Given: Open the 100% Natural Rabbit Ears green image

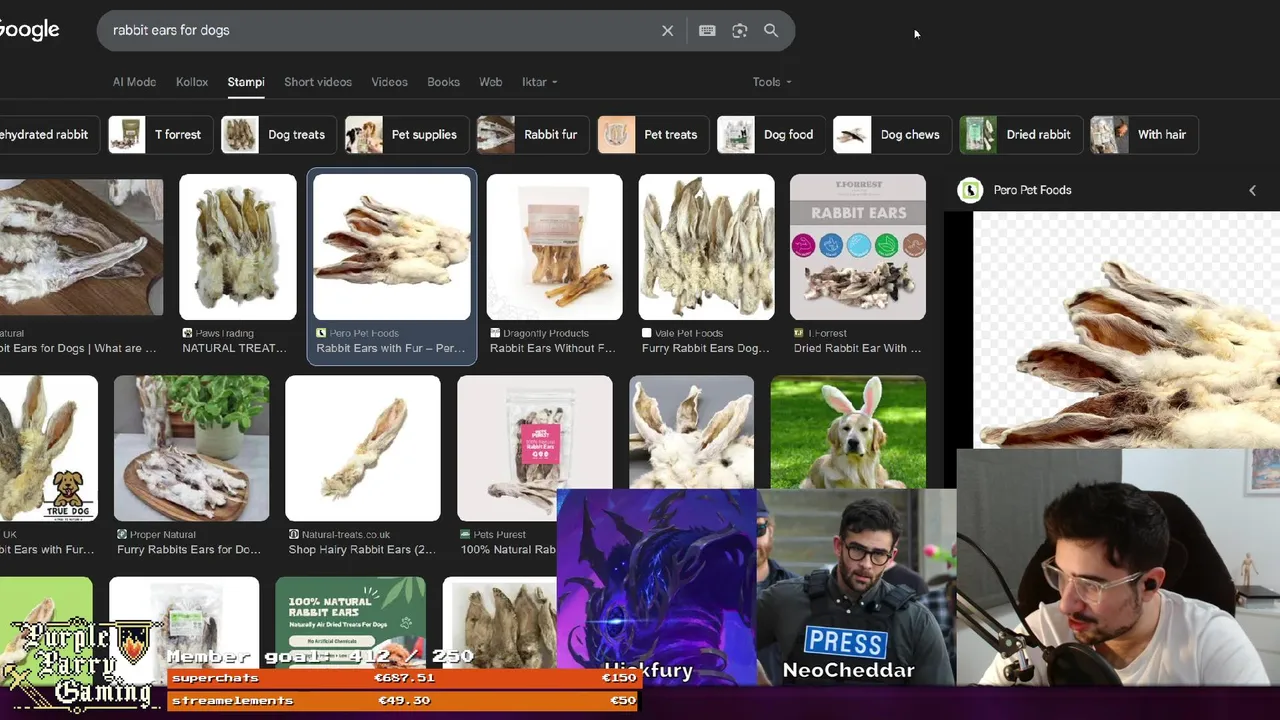Looking at the screenshot, I should (x=350, y=621).
